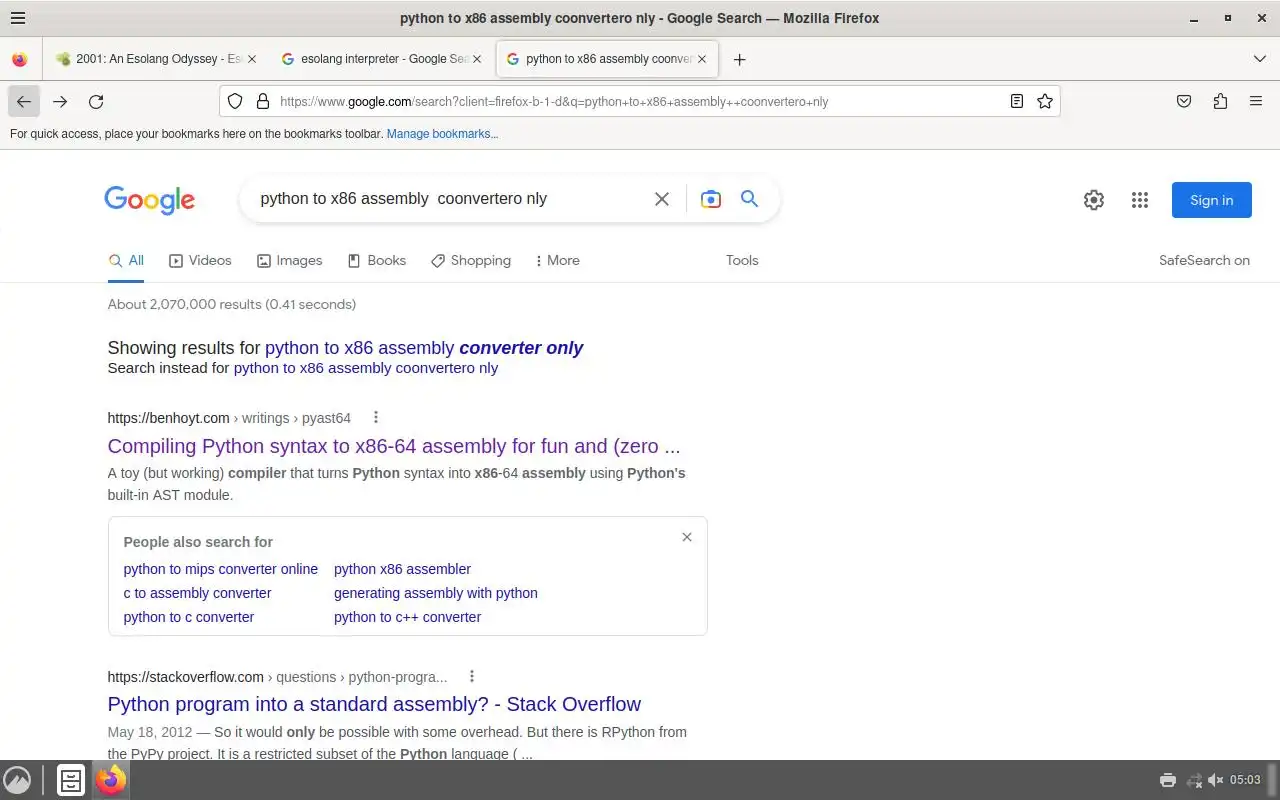Switch to Images results
This screenshot has height=800, width=1280.
(290, 261)
